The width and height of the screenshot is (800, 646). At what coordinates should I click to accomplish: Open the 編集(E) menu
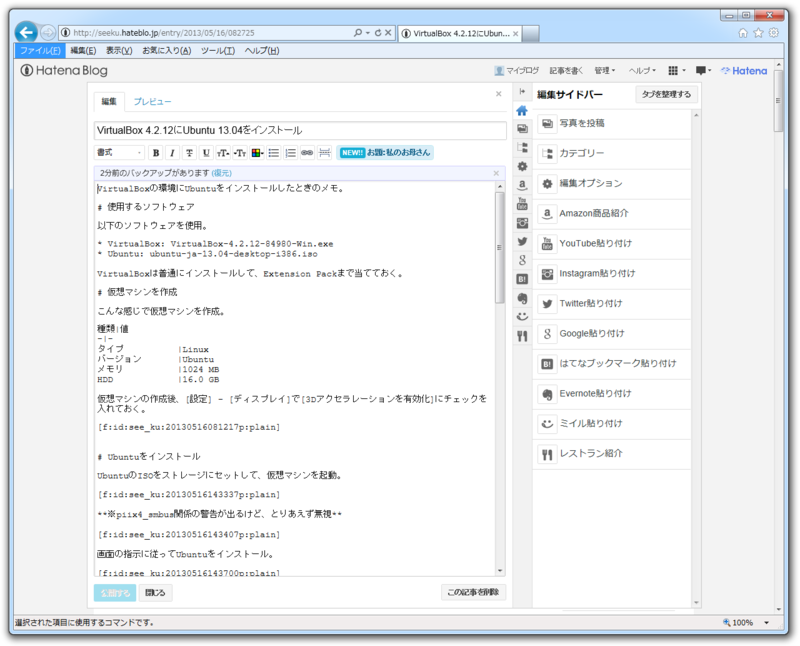[83, 51]
